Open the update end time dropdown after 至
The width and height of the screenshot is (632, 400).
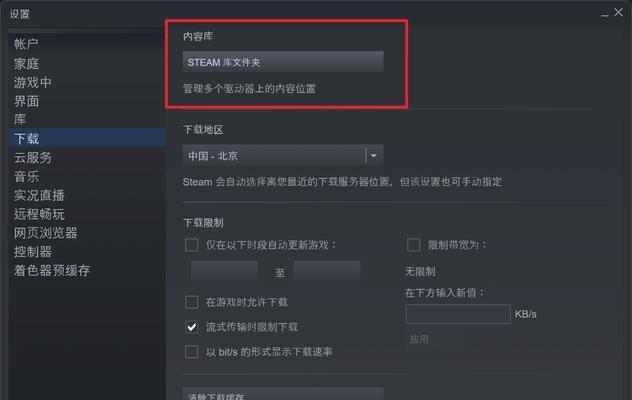tap(327, 271)
